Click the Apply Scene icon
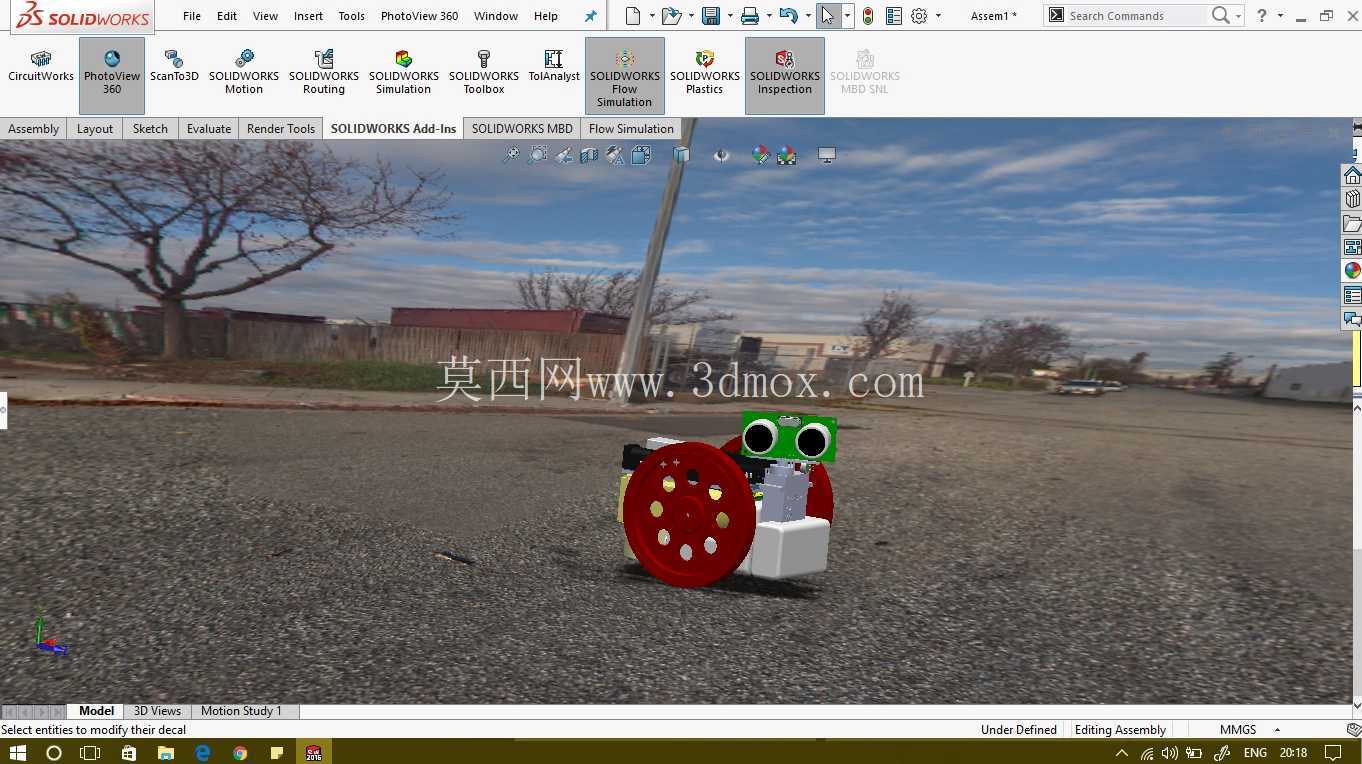The height and width of the screenshot is (764, 1362). tap(787, 155)
